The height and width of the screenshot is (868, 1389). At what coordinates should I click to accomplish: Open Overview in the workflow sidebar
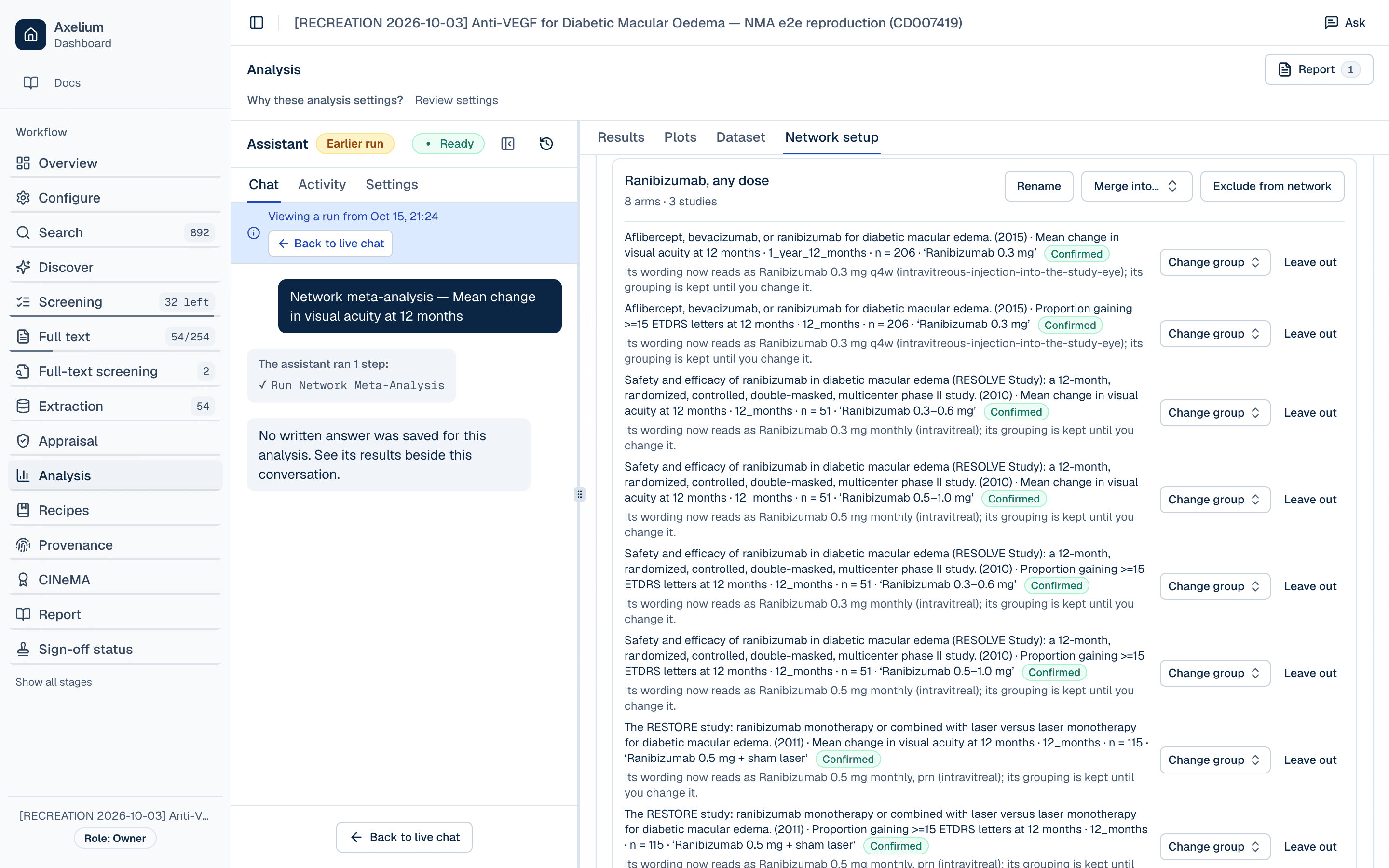(x=115, y=163)
